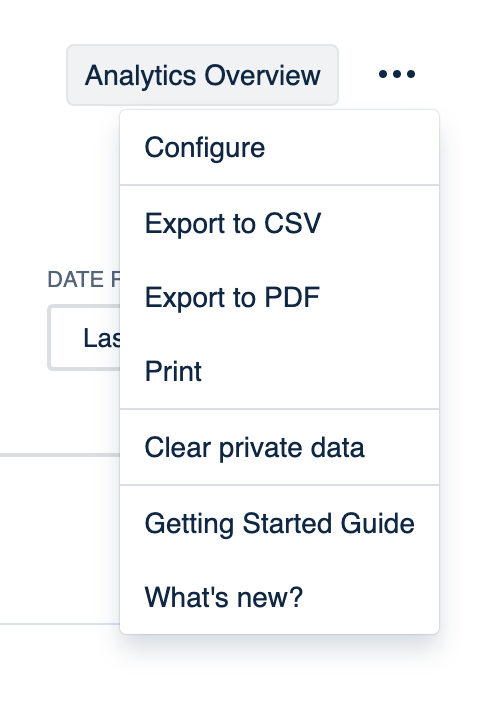This screenshot has height=704, width=494.
Task: Select Configure from the dropdown menu
Action: point(279,147)
